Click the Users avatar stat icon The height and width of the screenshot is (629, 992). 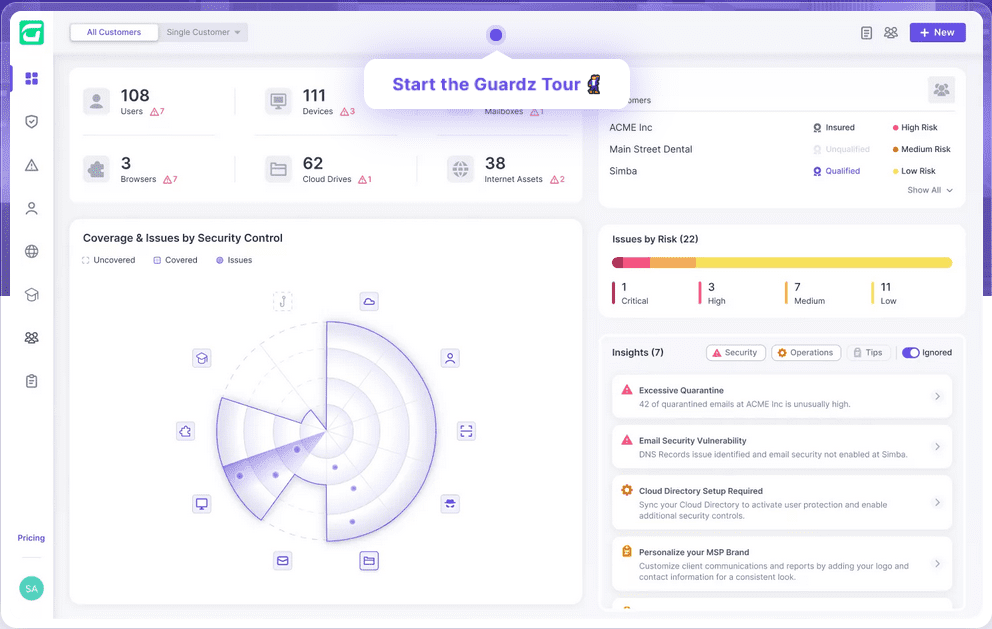[96, 101]
